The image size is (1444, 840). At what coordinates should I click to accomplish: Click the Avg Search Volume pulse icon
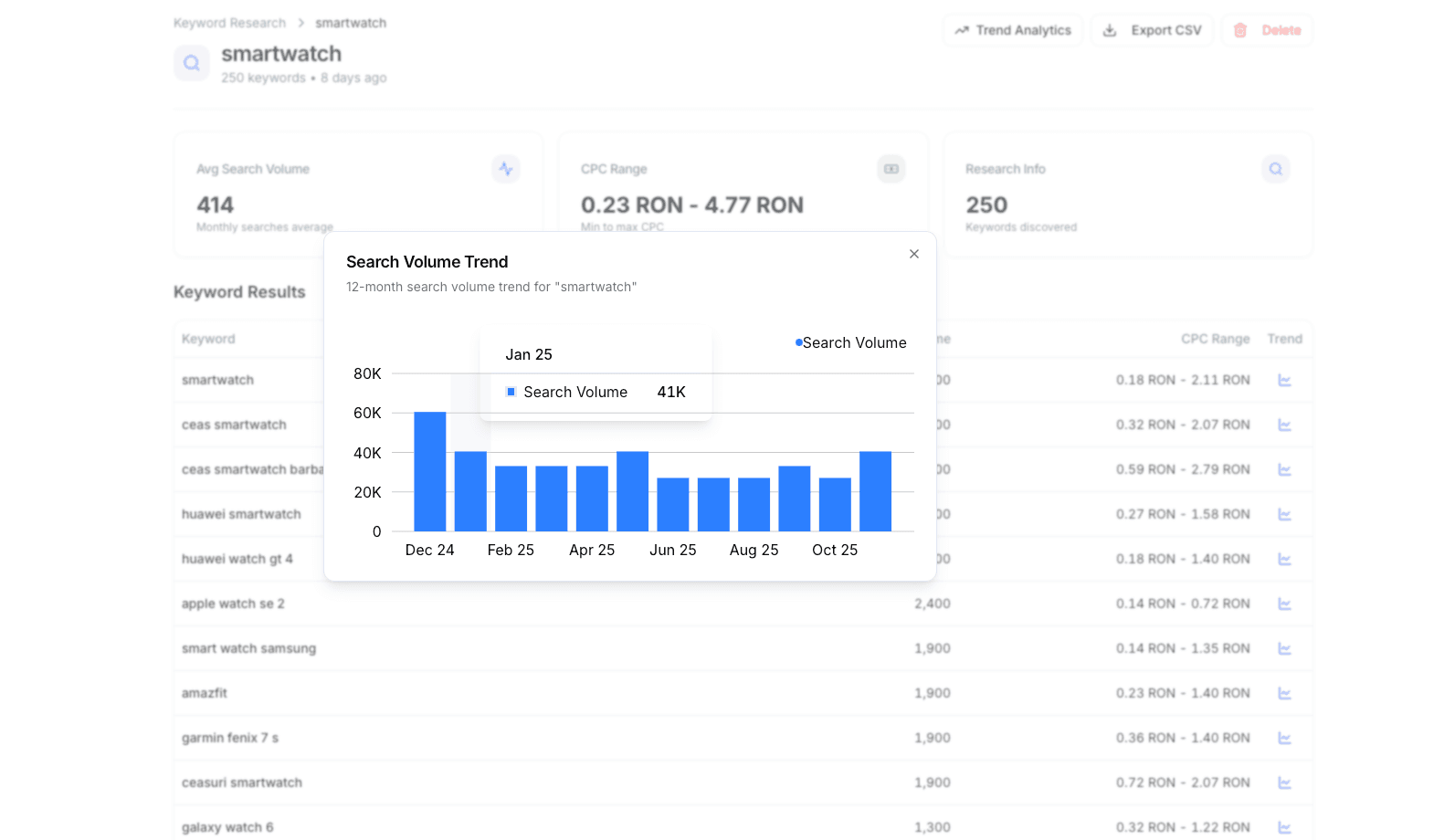tap(506, 169)
